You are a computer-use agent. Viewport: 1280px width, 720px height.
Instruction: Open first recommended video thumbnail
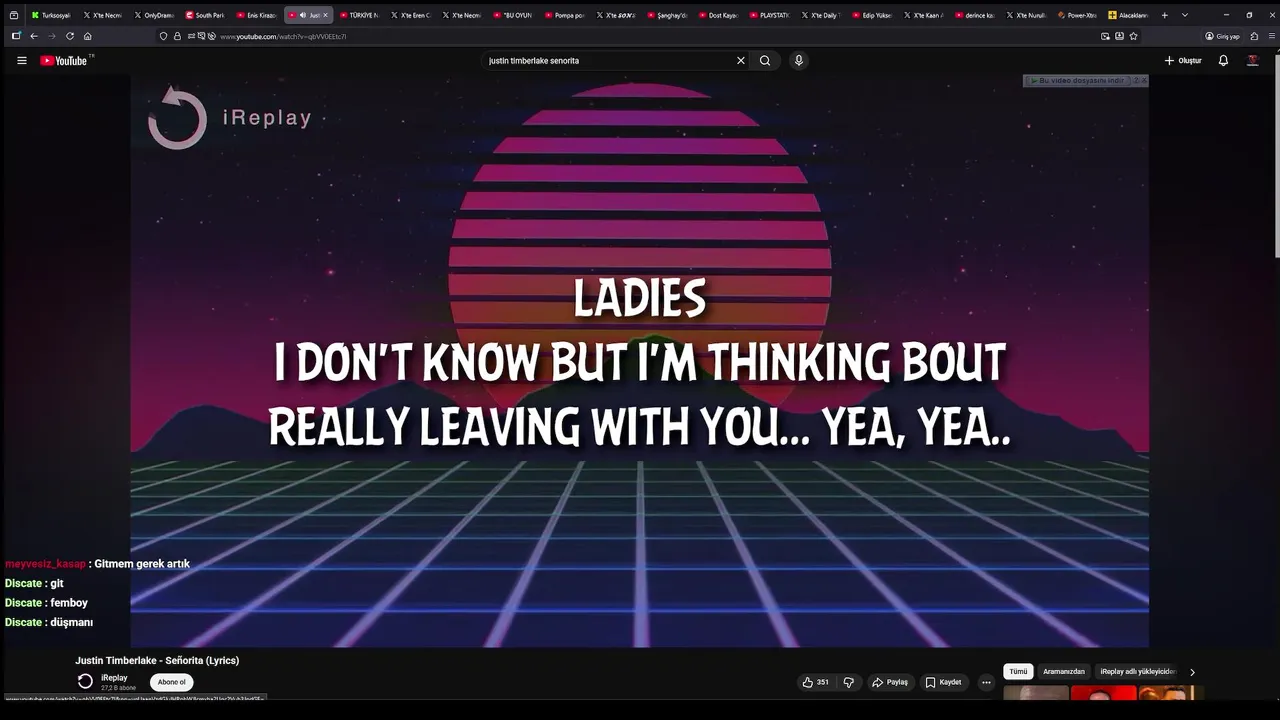click(1036, 693)
